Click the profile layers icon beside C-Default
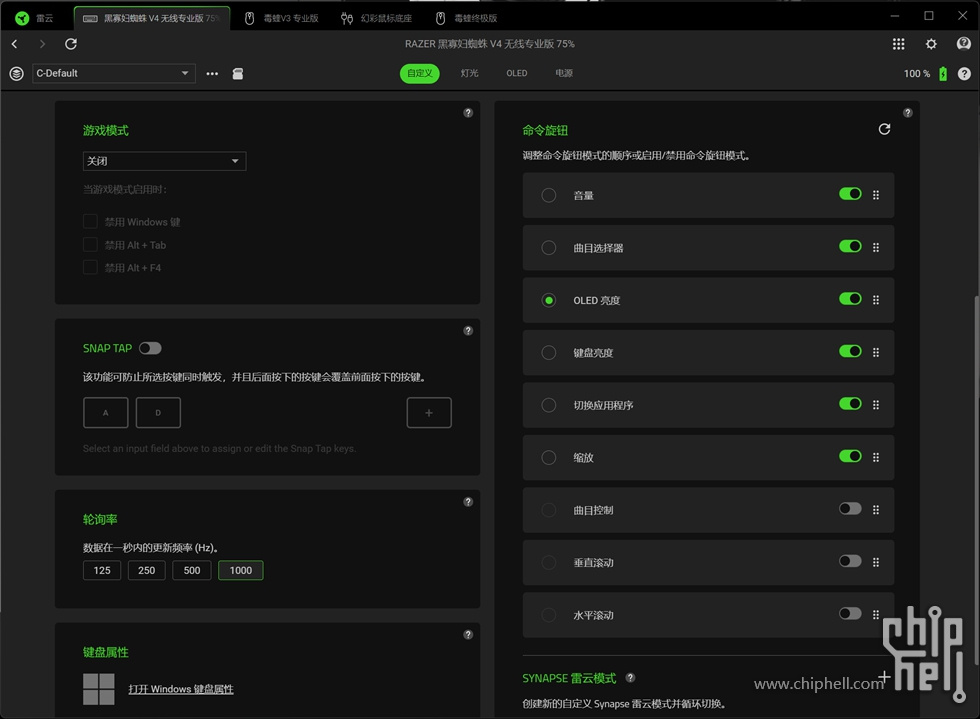 (x=17, y=74)
